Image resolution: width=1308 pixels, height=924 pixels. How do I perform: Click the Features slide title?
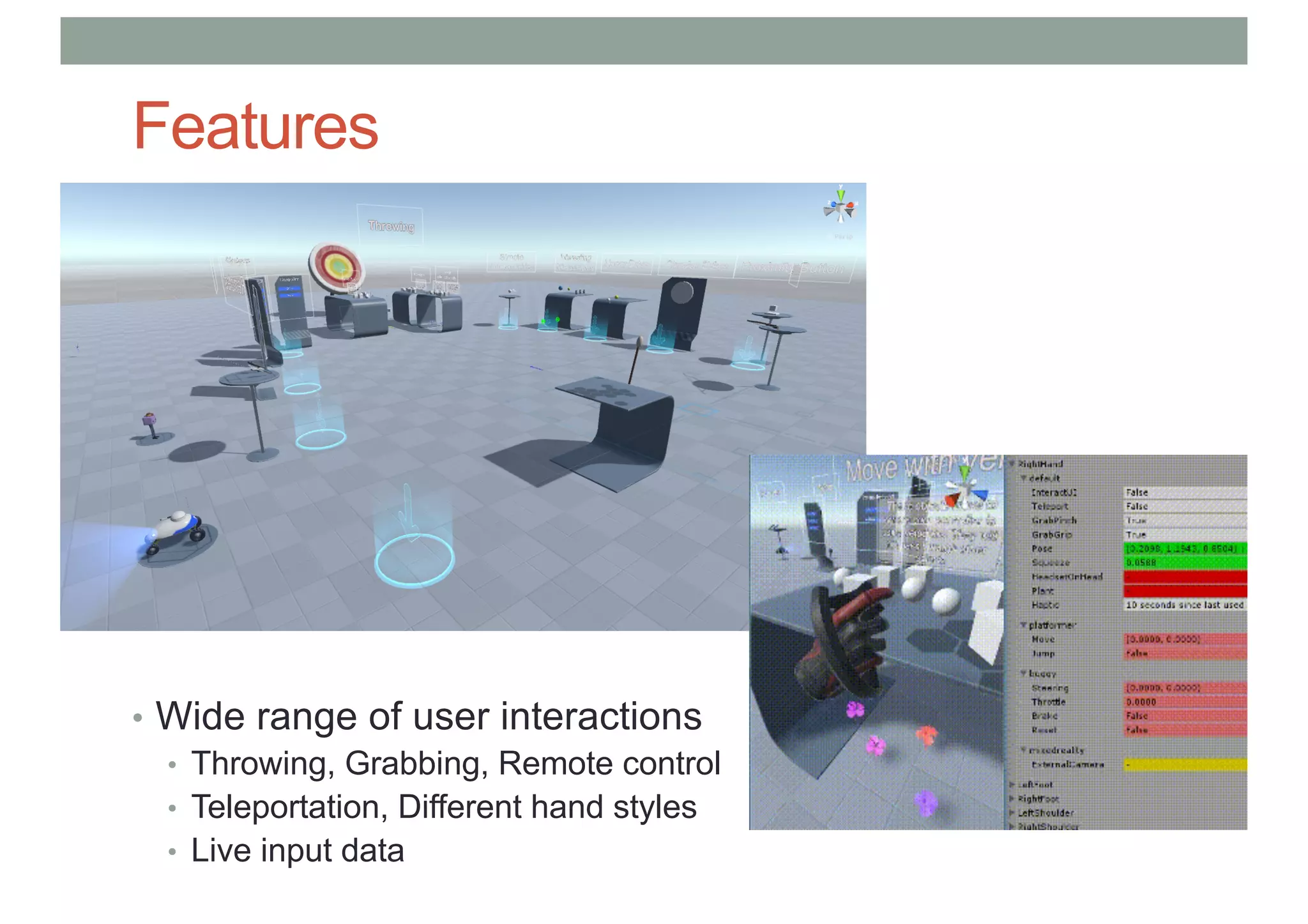click(x=256, y=126)
